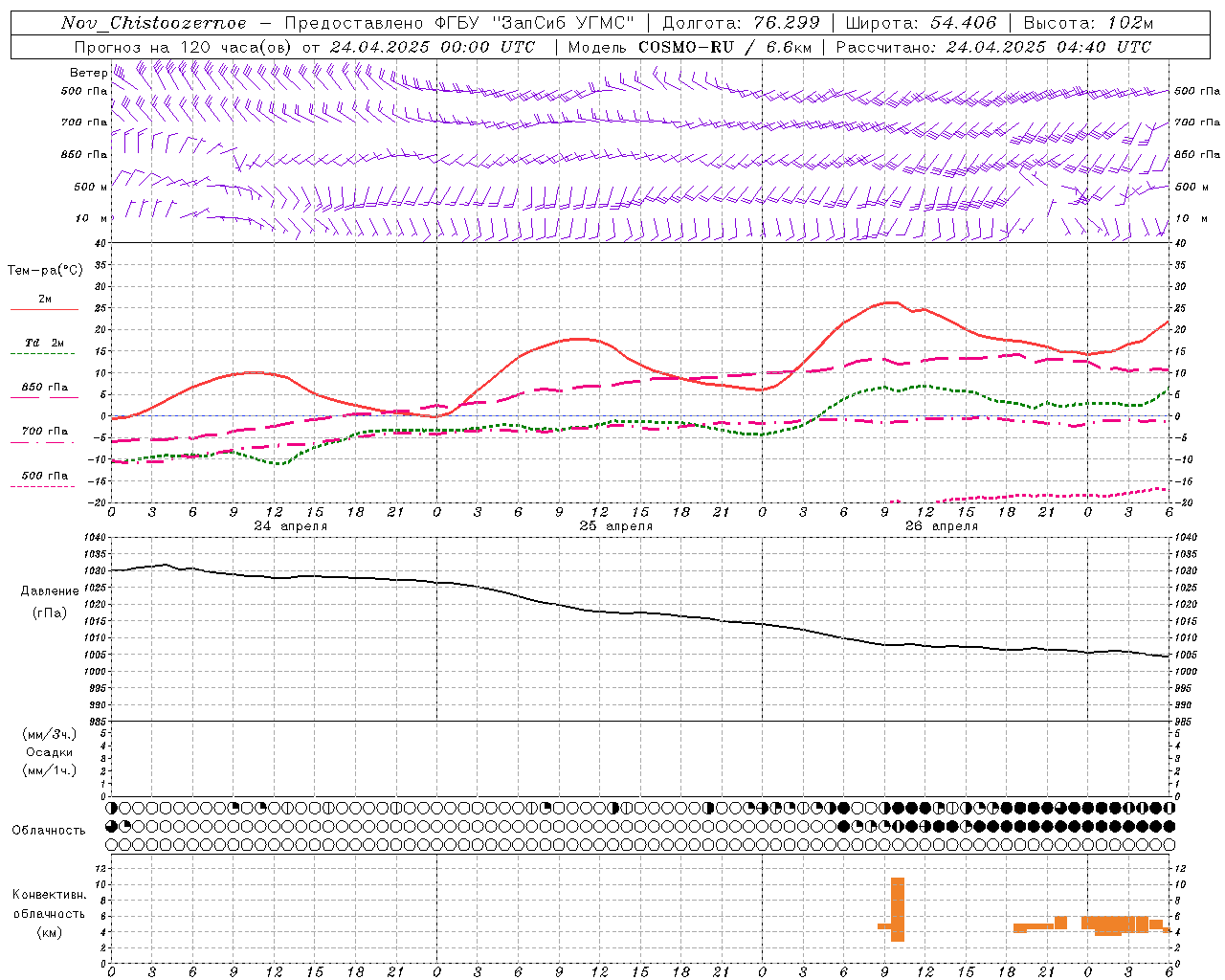Screen dimensions: 1225x980
Task: Click the (мм/1ч.) precipitation unit label
Action: (50, 770)
